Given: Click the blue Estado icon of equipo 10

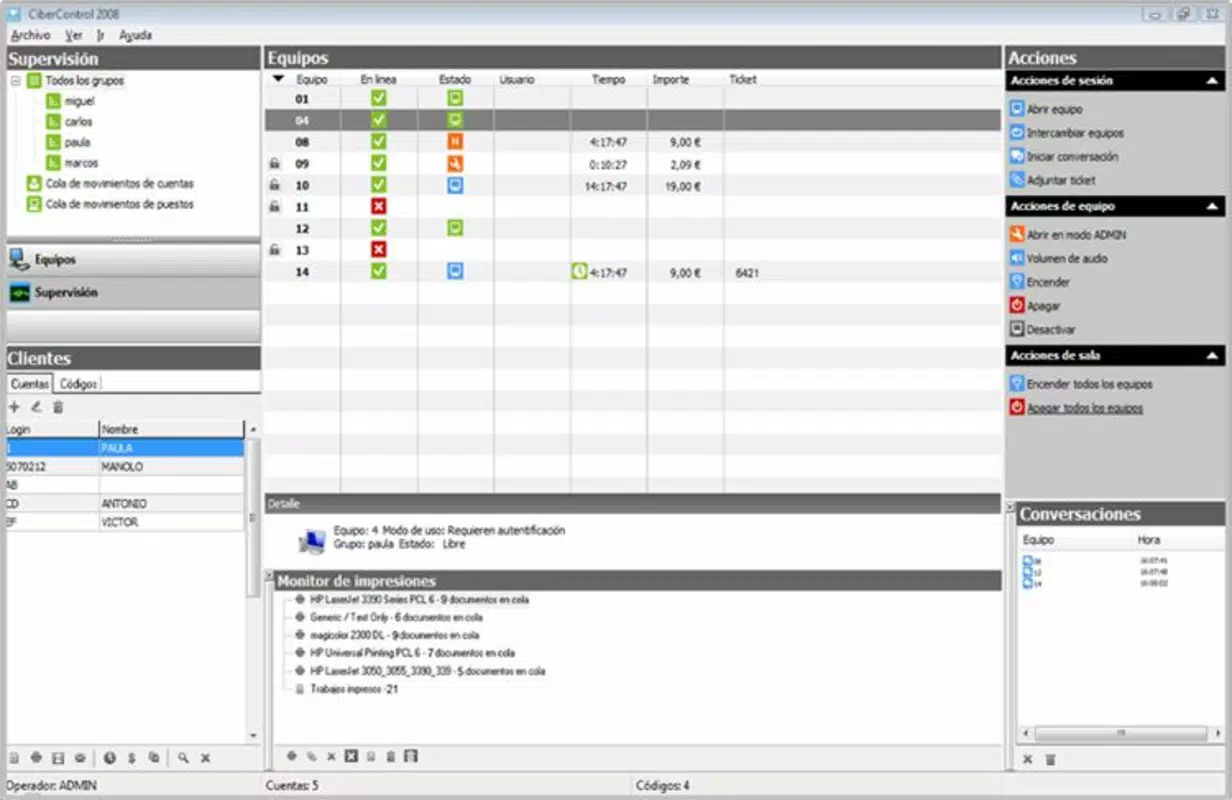Looking at the screenshot, I should pyautogui.click(x=455, y=185).
